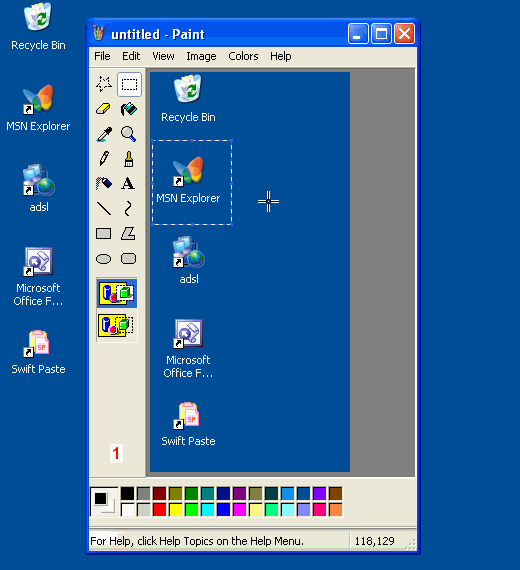Choose the cyan color swatch
520x570 pixels.
click(x=207, y=510)
